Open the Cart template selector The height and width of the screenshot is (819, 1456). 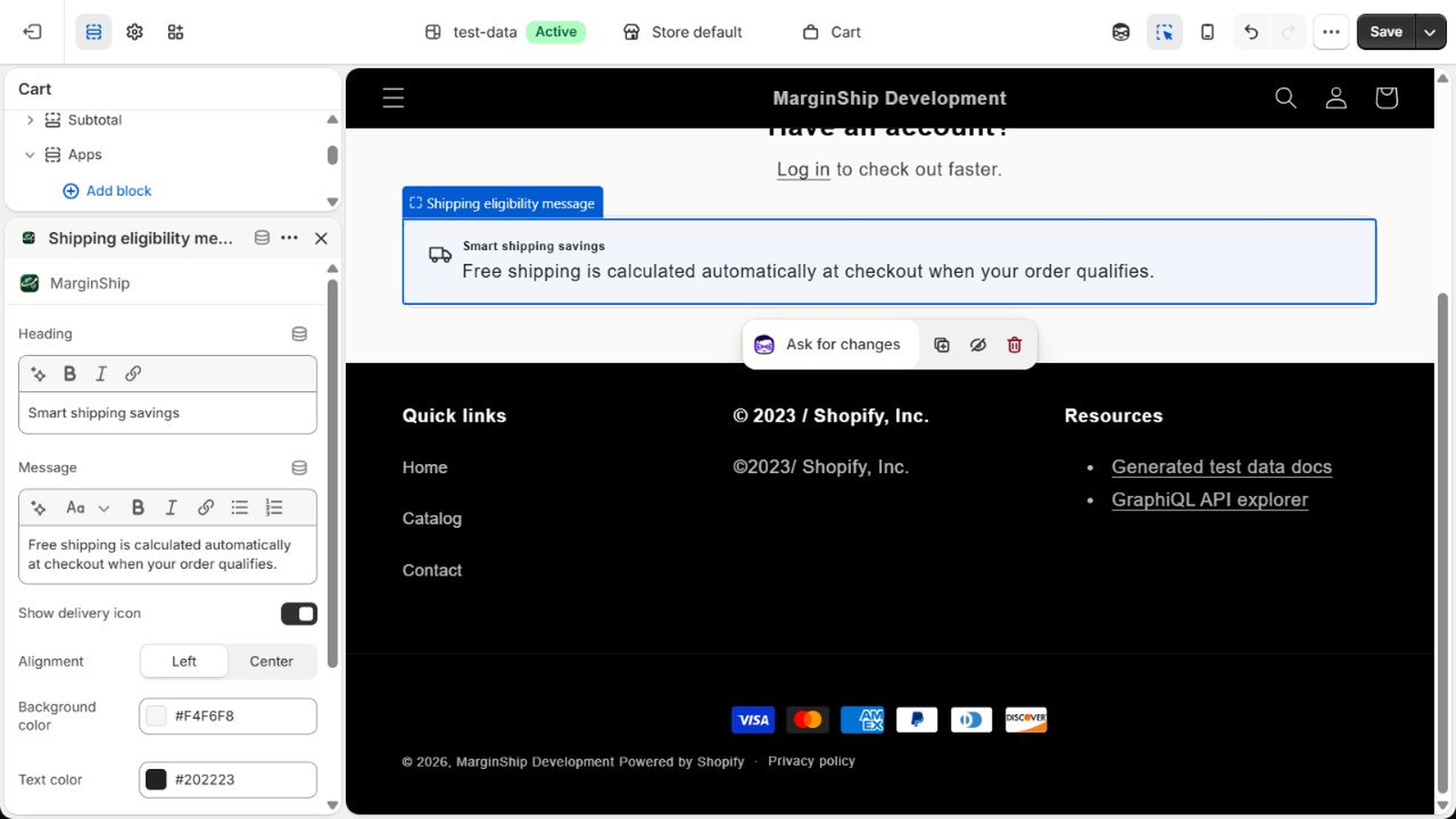(x=832, y=32)
